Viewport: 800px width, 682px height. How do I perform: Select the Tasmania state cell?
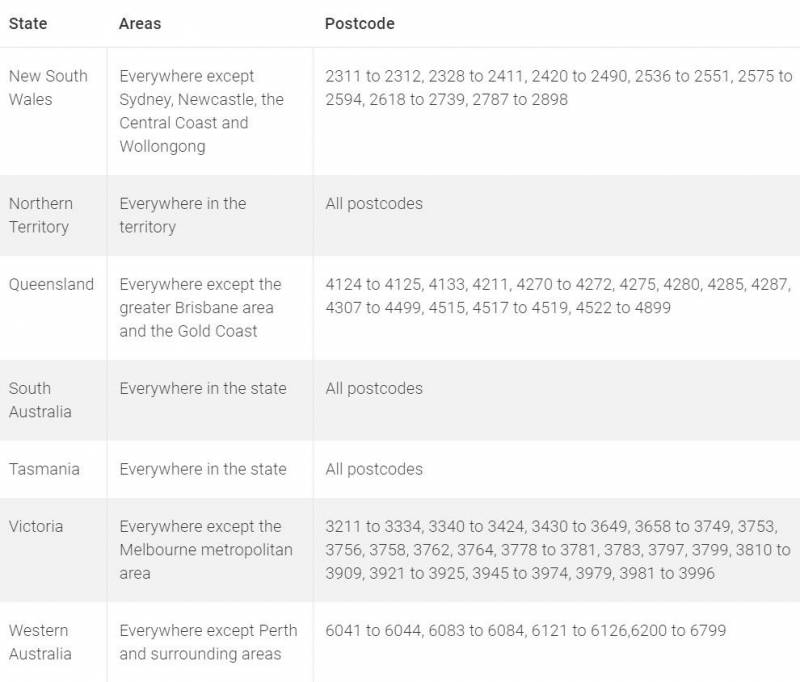point(44,469)
